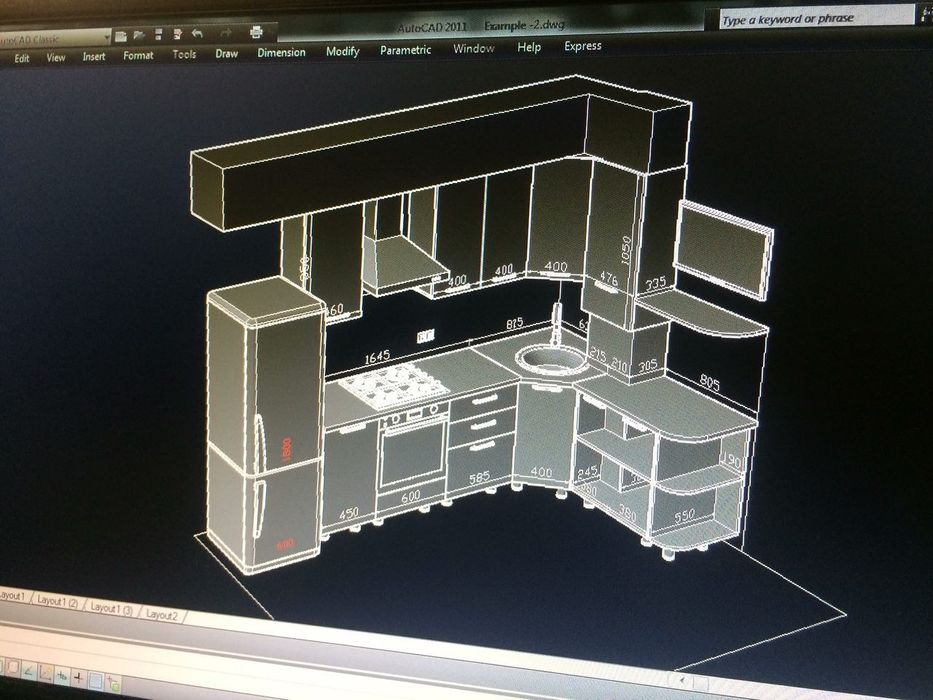The height and width of the screenshot is (700, 933).
Task: Open the Edit menu
Action: [22, 58]
